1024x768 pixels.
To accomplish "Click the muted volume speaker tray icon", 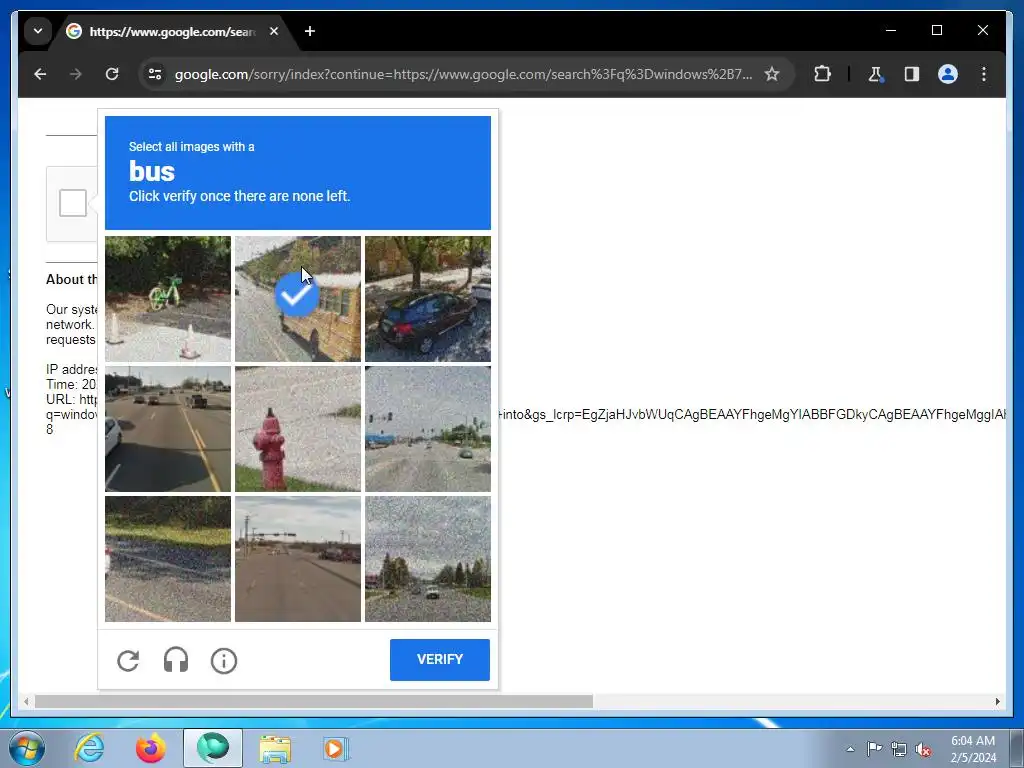I will click(x=923, y=749).
